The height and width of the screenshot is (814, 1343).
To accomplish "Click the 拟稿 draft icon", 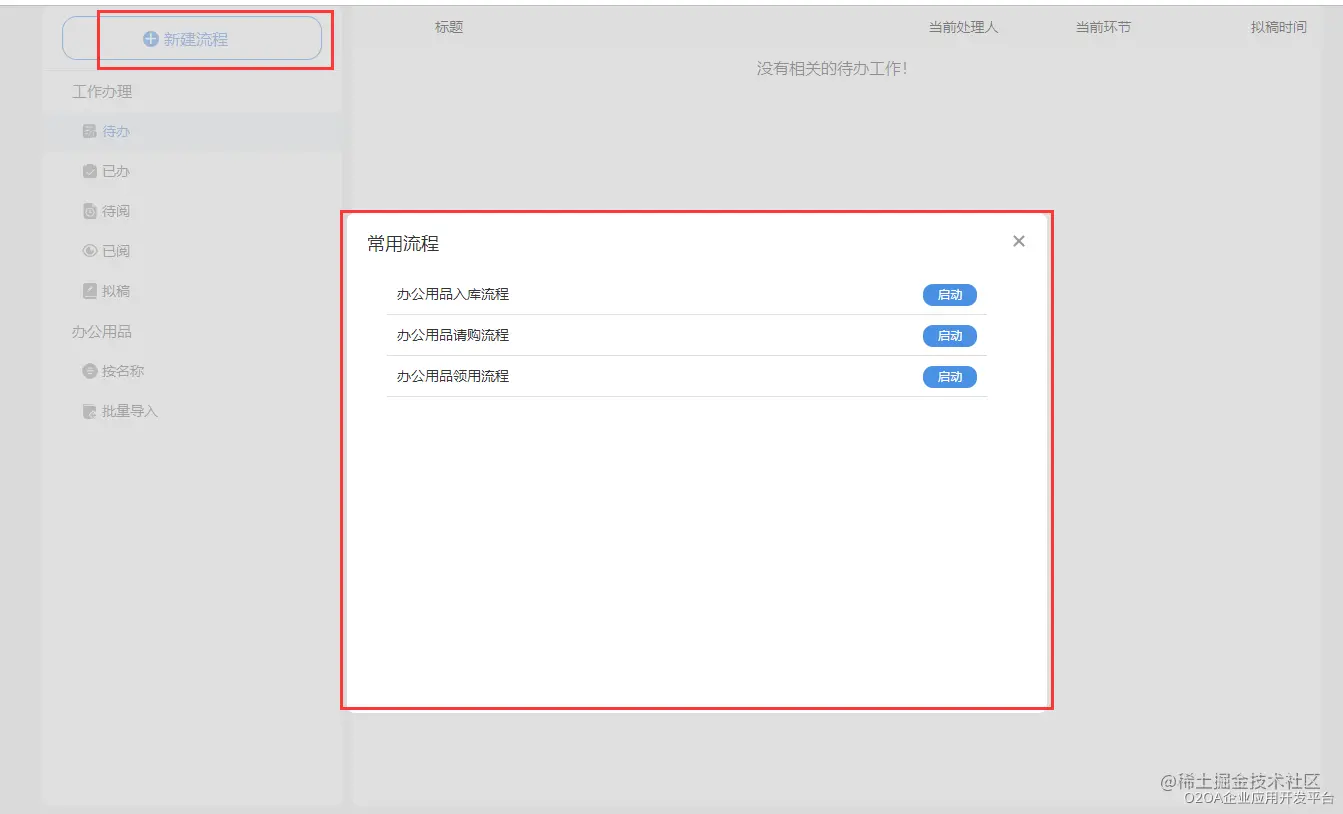I will tap(90, 291).
